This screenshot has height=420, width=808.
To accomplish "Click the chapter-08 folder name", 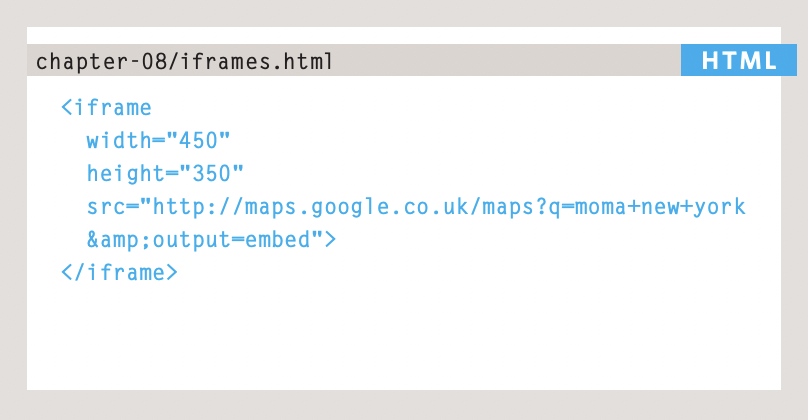I will [100, 62].
